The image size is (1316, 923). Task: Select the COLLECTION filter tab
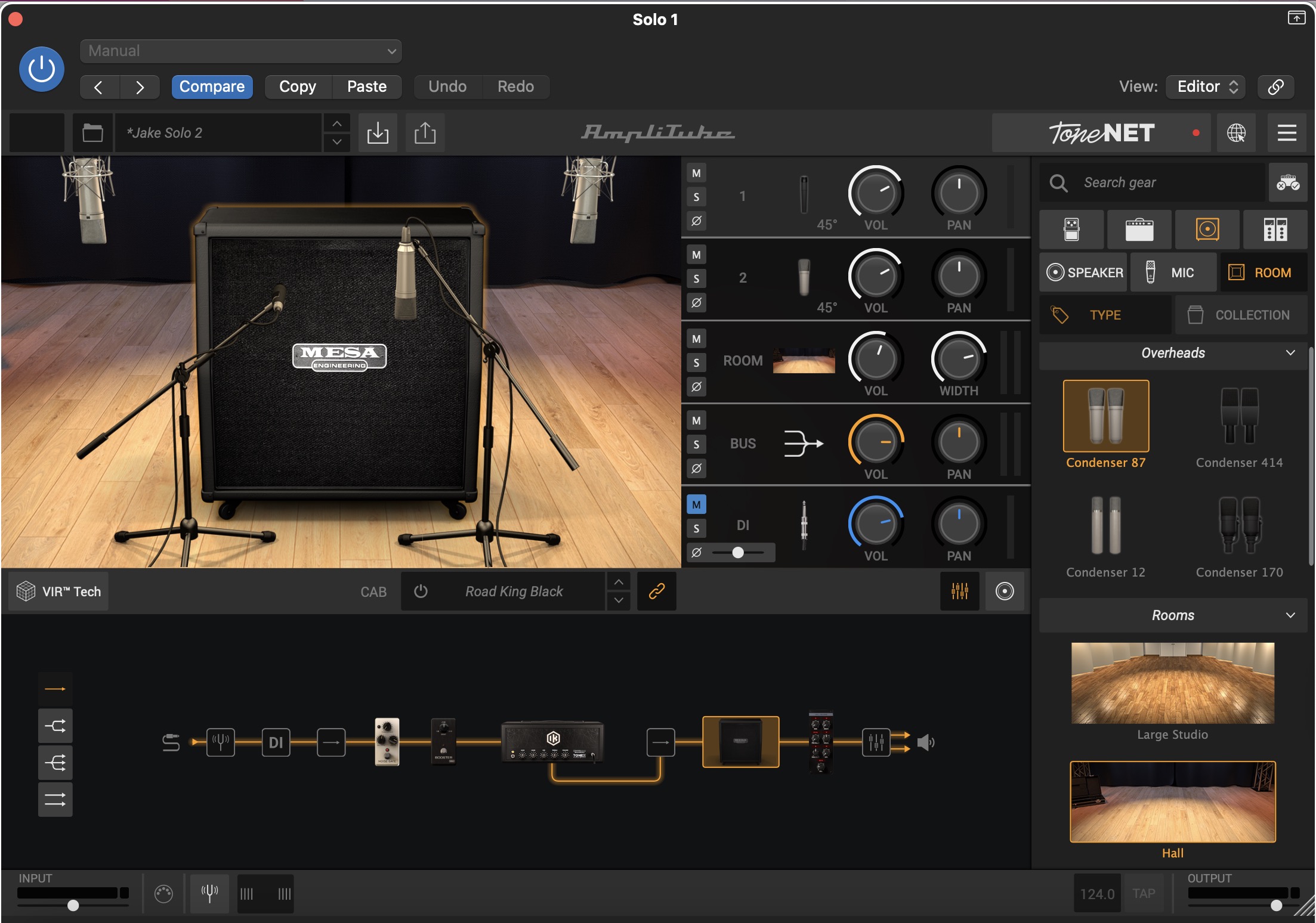tap(1241, 315)
